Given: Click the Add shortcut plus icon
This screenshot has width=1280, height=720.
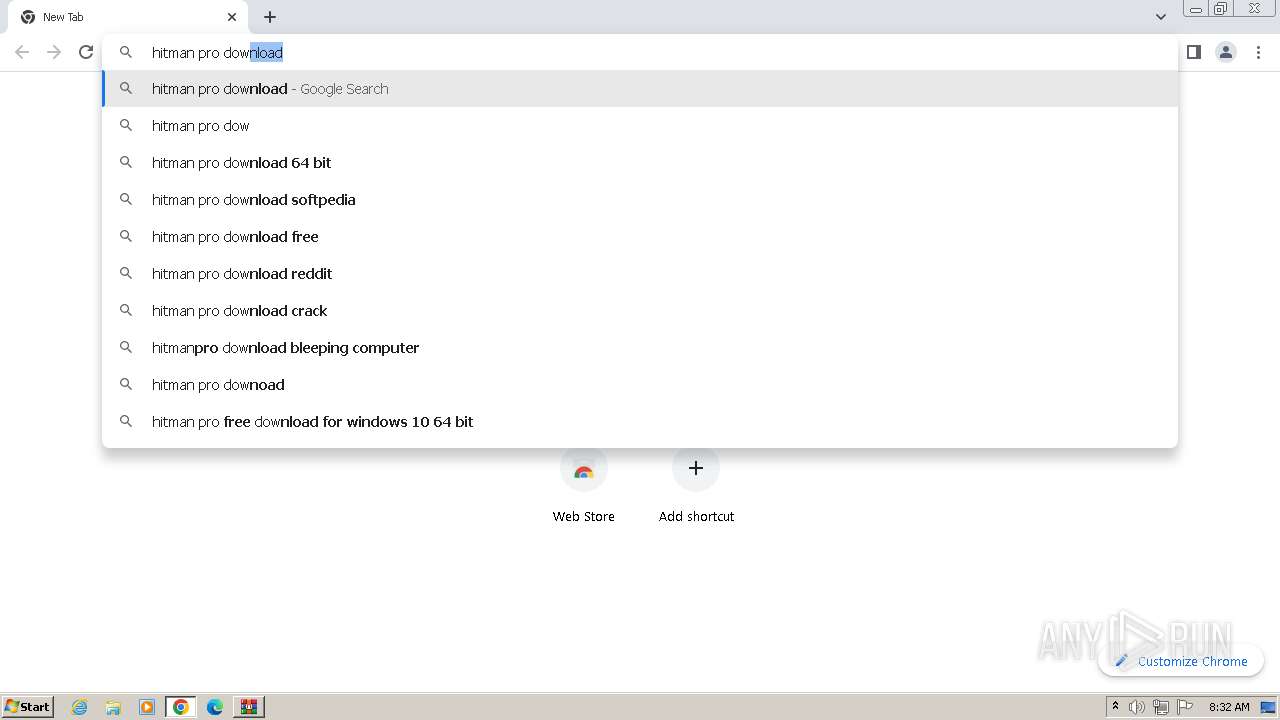Looking at the screenshot, I should click(696, 468).
